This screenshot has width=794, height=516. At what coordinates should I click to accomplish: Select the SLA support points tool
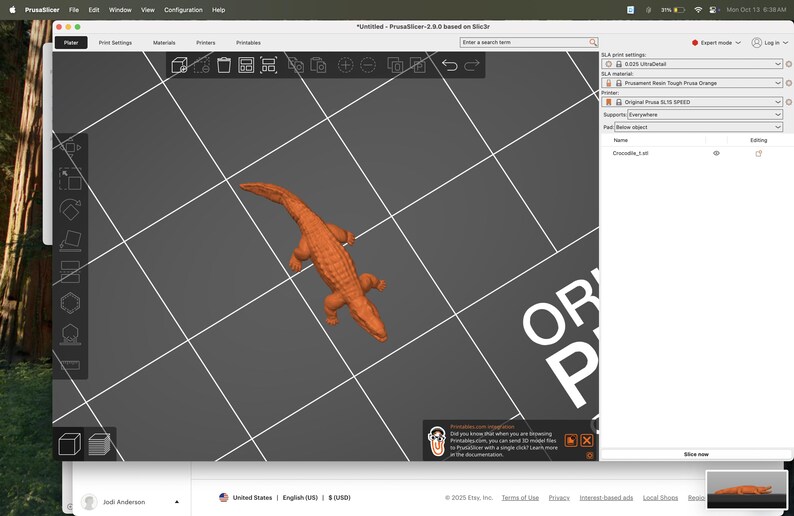pos(70,334)
